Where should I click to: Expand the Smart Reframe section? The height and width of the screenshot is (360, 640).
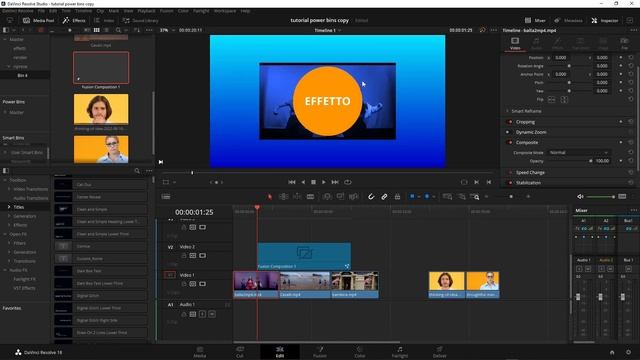[x=508, y=111]
